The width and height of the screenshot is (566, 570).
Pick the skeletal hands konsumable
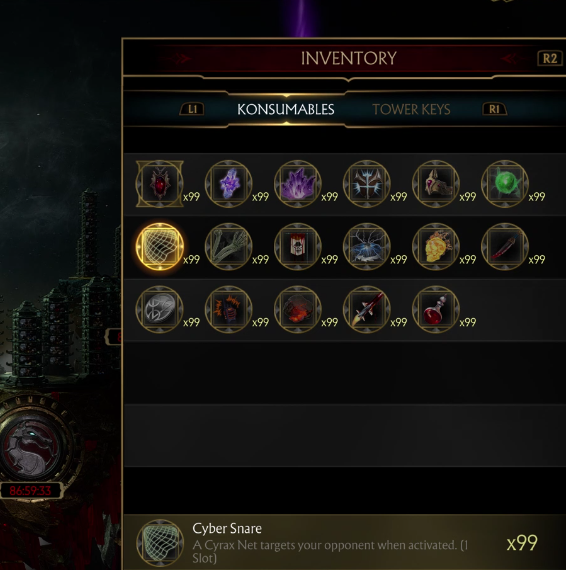click(229, 246)
